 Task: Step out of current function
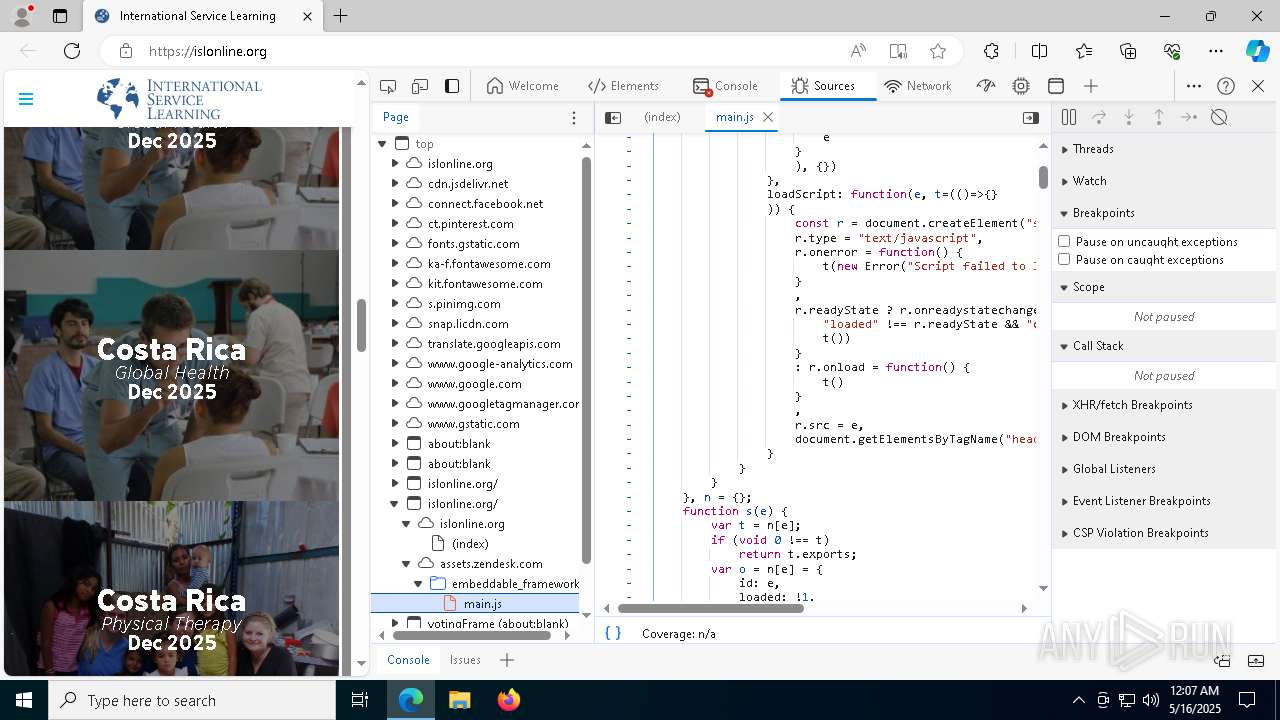[1159, 117]
